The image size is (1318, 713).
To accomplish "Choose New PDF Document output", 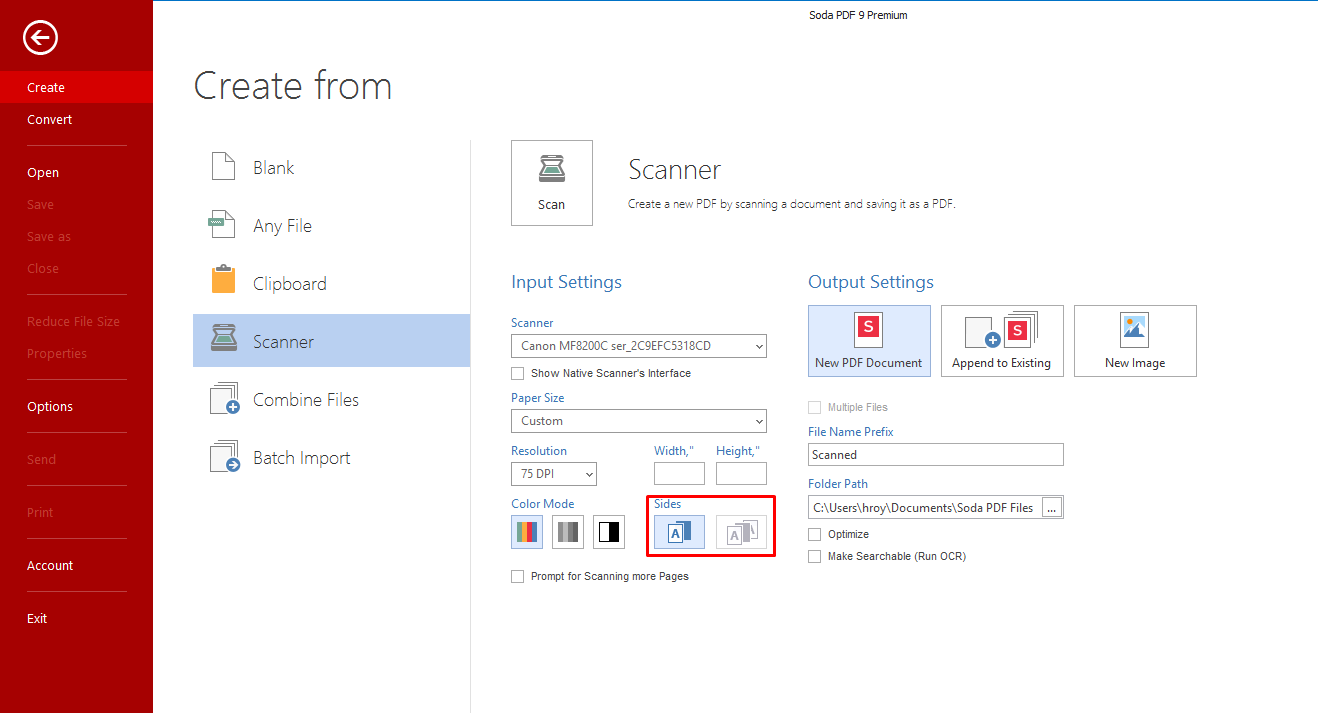I will 868,341.
